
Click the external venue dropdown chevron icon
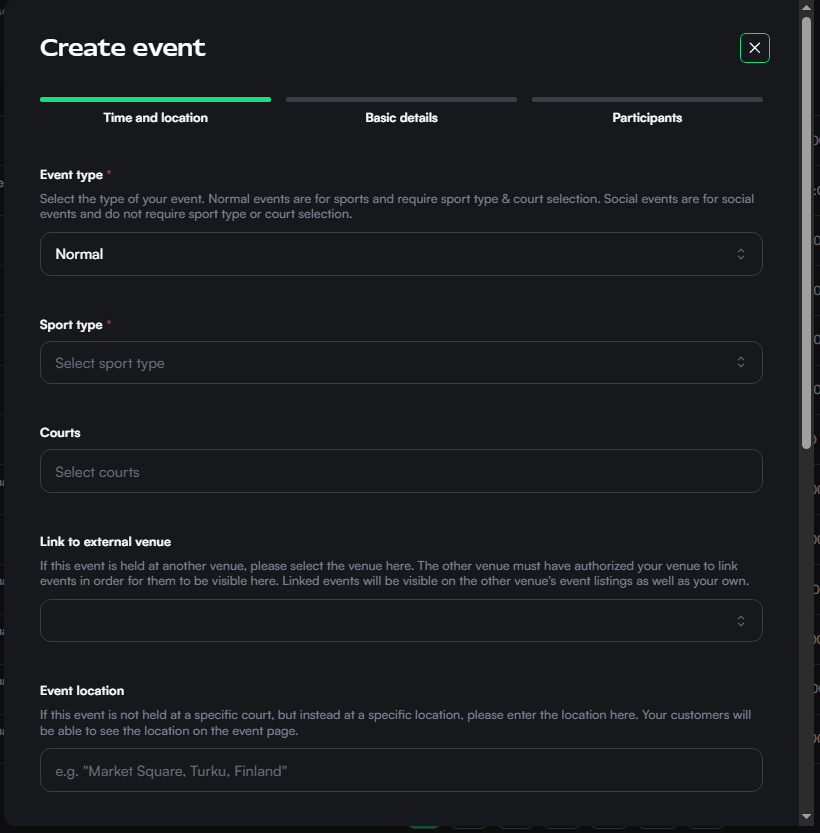(x=741, y=620)
